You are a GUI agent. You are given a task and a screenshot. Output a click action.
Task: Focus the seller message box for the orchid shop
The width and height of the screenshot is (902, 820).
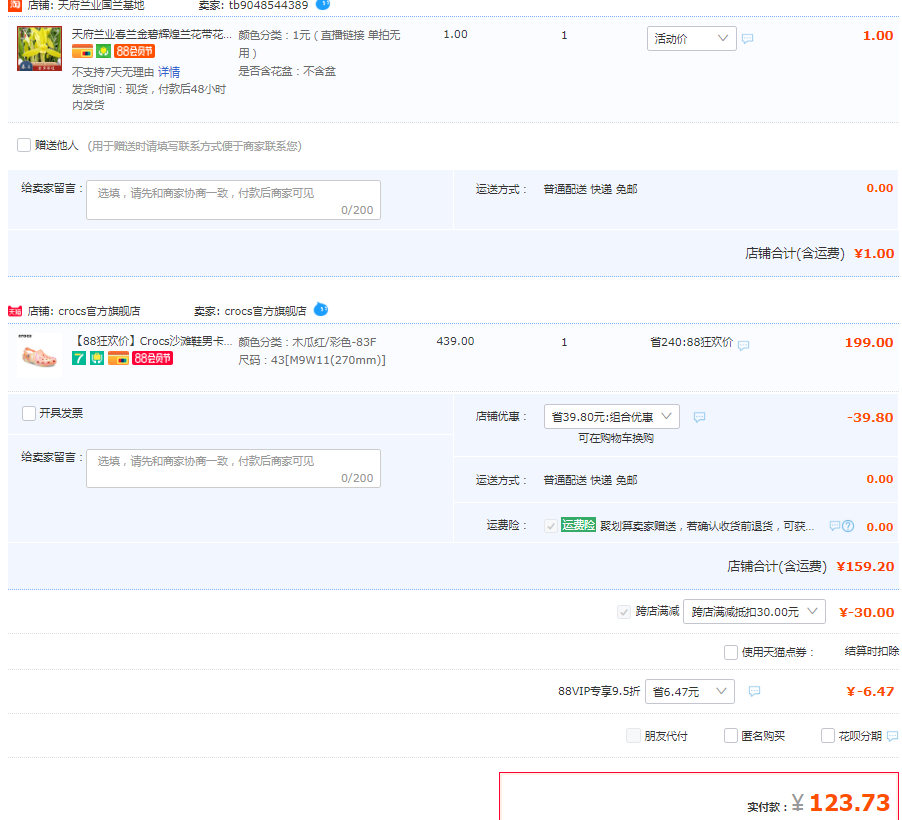pos(234,200)
